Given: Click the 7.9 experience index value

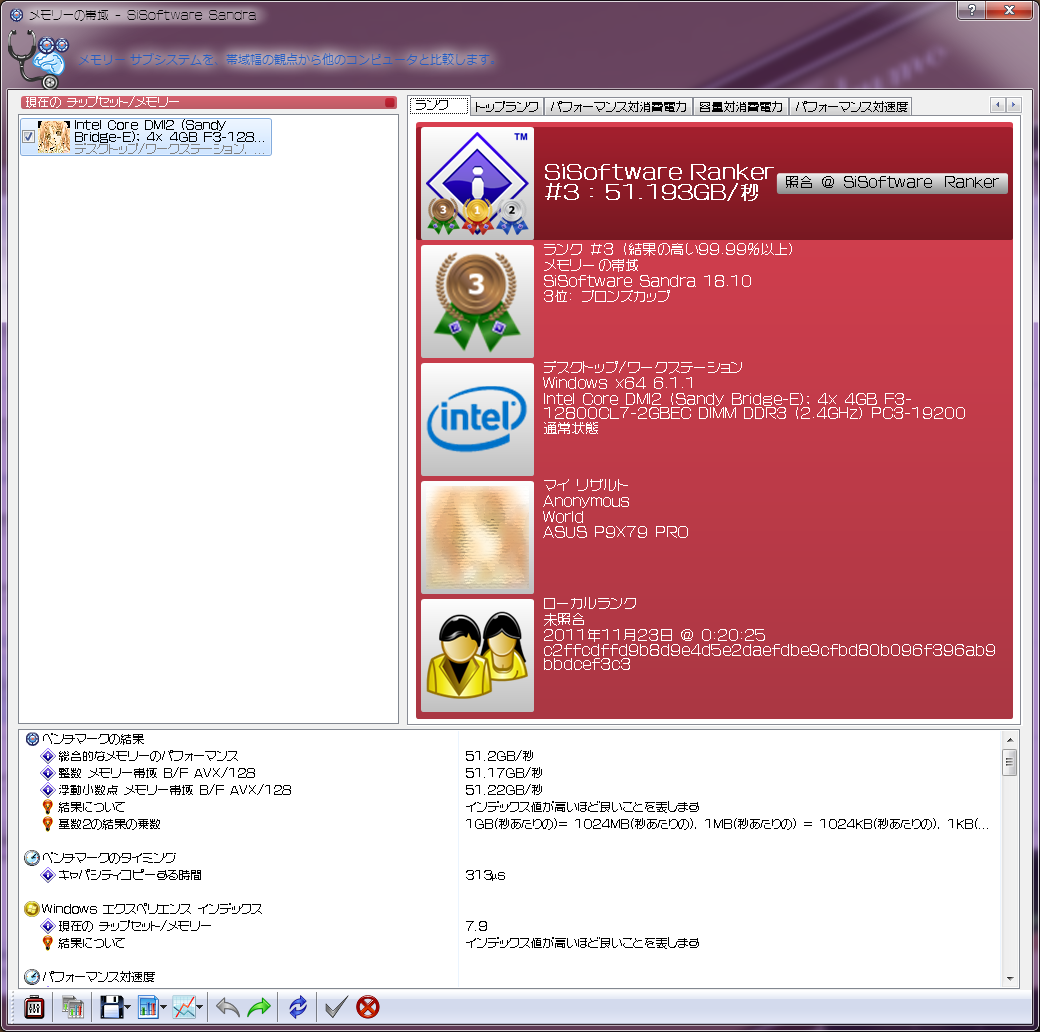Looking at the screenshot, I should pyautogui.click(x=476, y=926).
